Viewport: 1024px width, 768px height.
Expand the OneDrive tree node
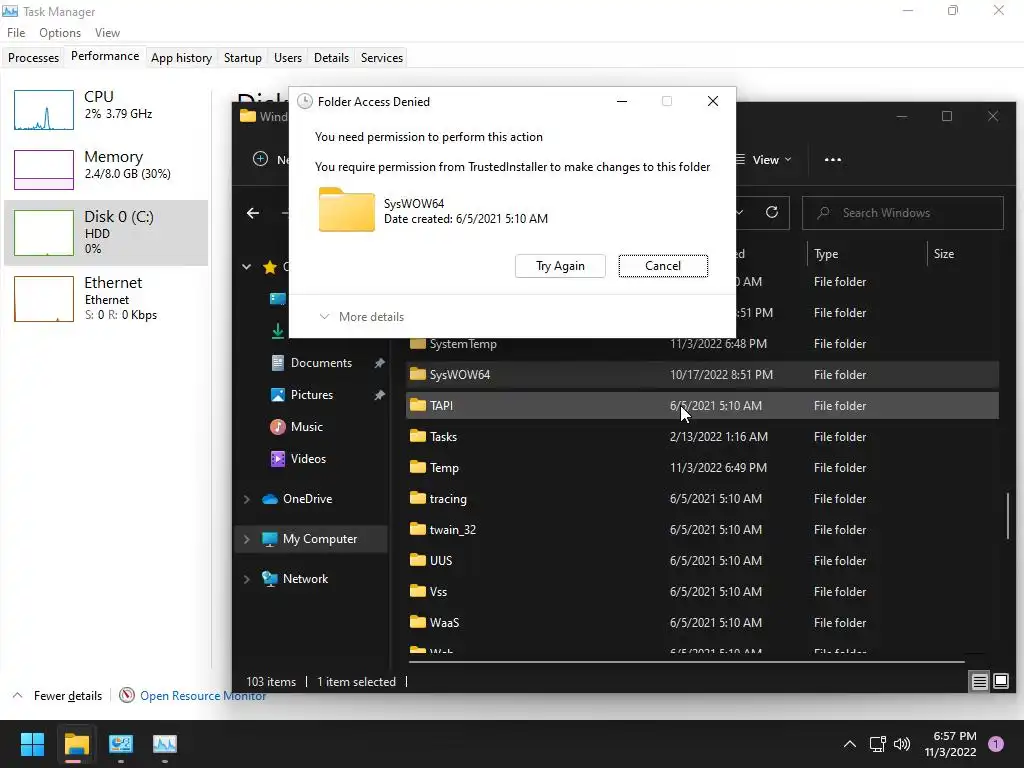[x=246, y=499]
